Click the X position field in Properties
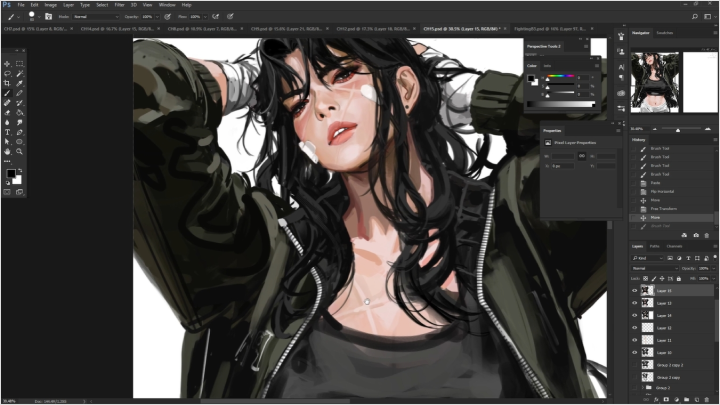The width and height of the screenshot is (720, 405). coord(562,166)
